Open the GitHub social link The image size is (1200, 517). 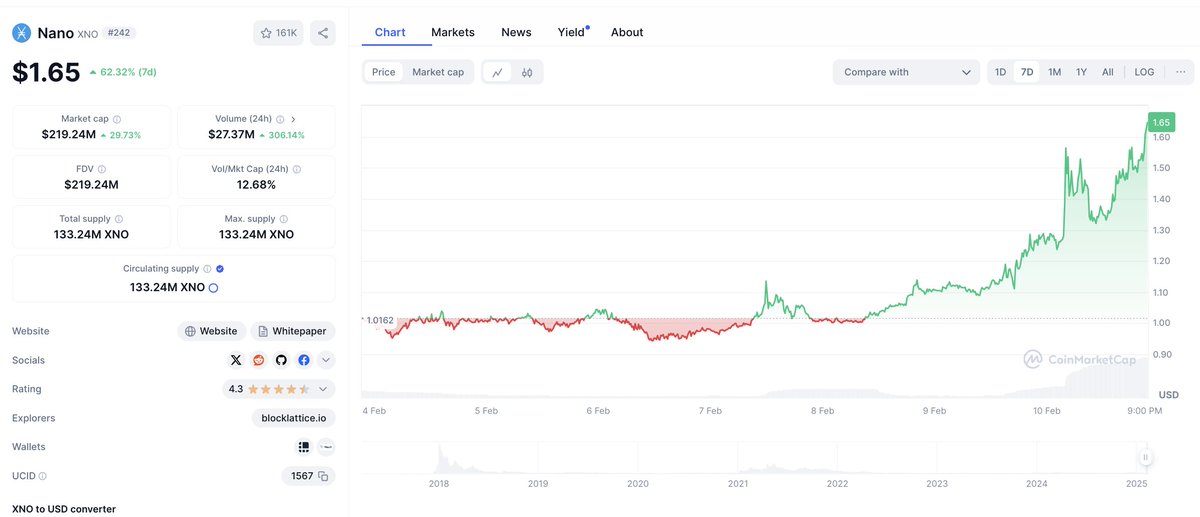tap(281, 360)
